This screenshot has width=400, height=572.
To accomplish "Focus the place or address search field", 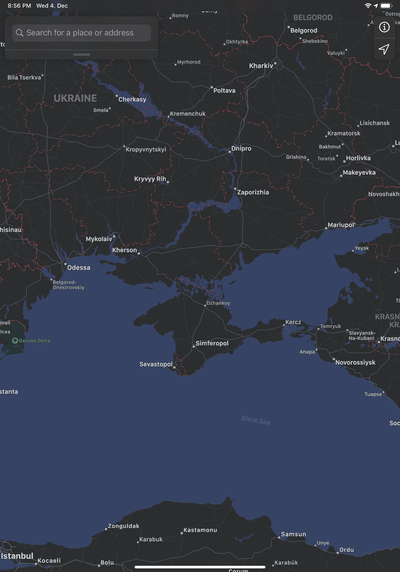I will click(x=81, y=33).
